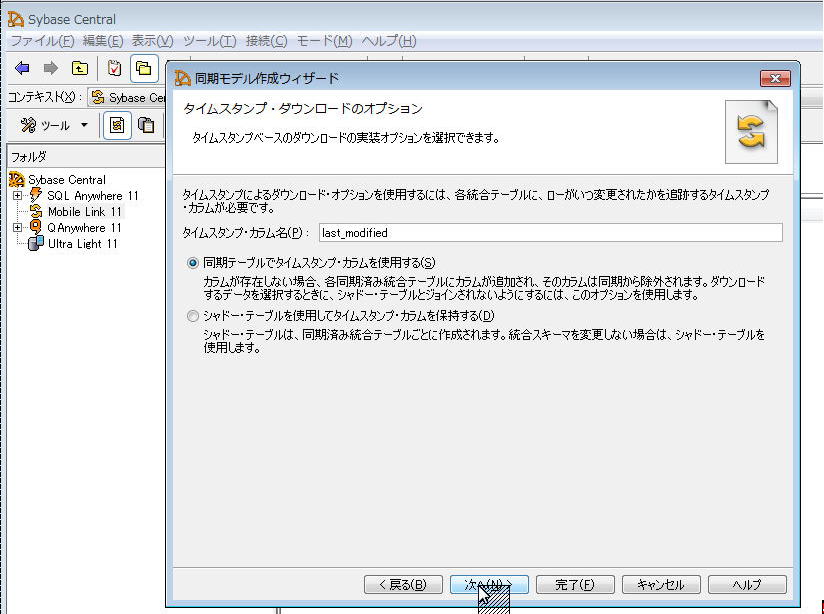Click the Sybase Central root tree node
The width and height of the screenshot is (824, 614).
click(x=66, y=180)
